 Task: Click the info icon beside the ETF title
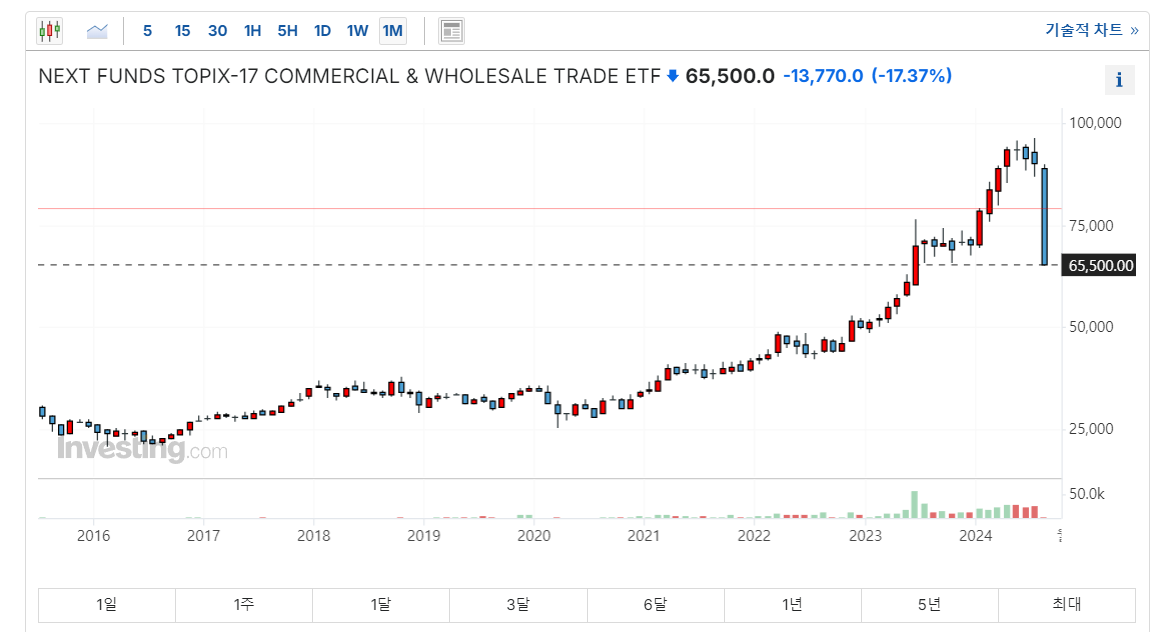1119,80
